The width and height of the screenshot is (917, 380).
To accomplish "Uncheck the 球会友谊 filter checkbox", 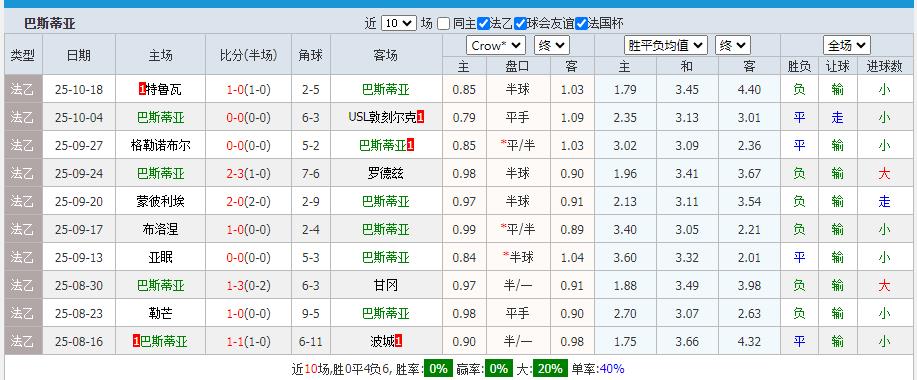I will [520, 24].
